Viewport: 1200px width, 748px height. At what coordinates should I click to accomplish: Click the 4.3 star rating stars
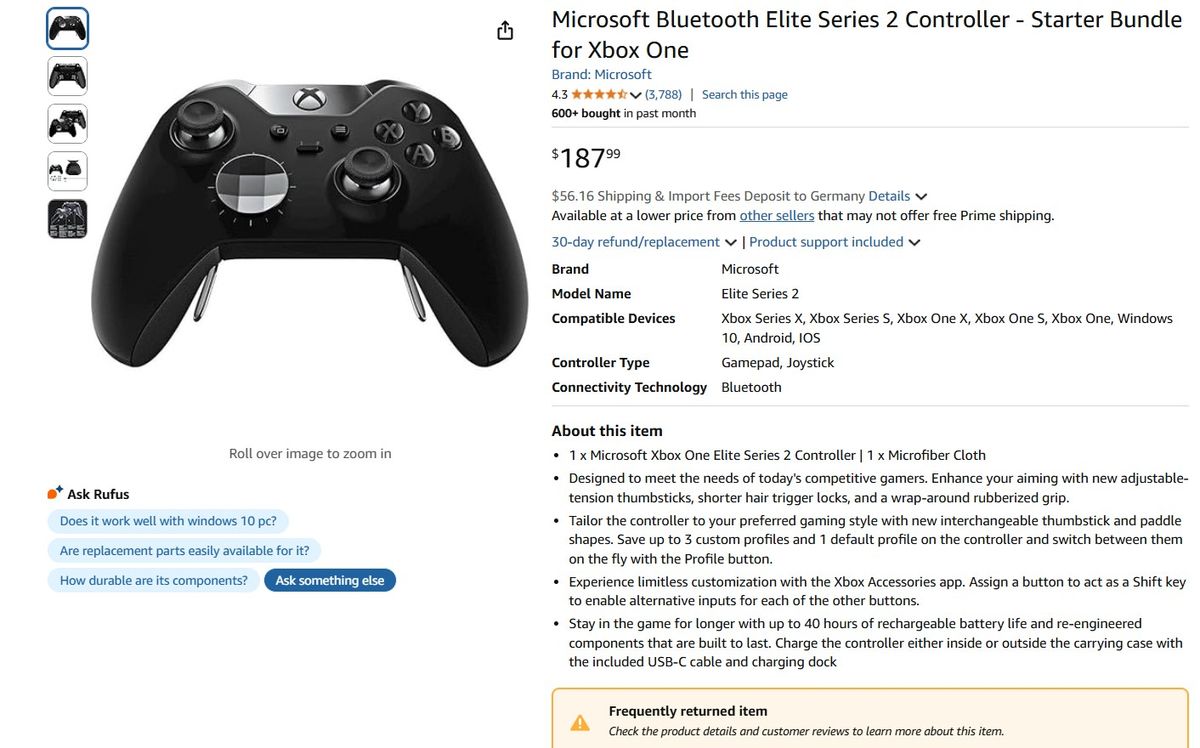(x=598, y=93)
